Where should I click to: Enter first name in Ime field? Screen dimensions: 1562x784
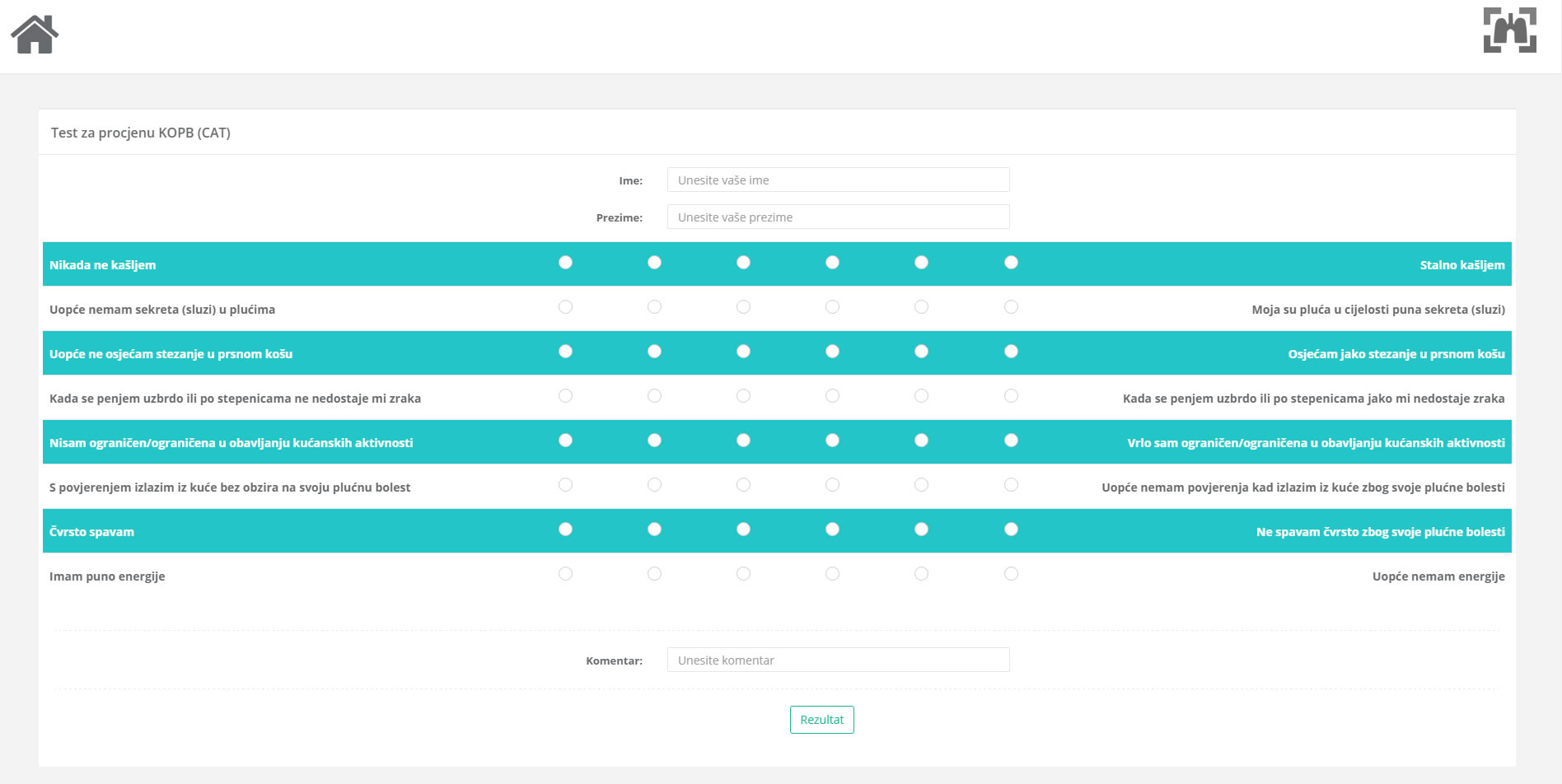(838, 180)
